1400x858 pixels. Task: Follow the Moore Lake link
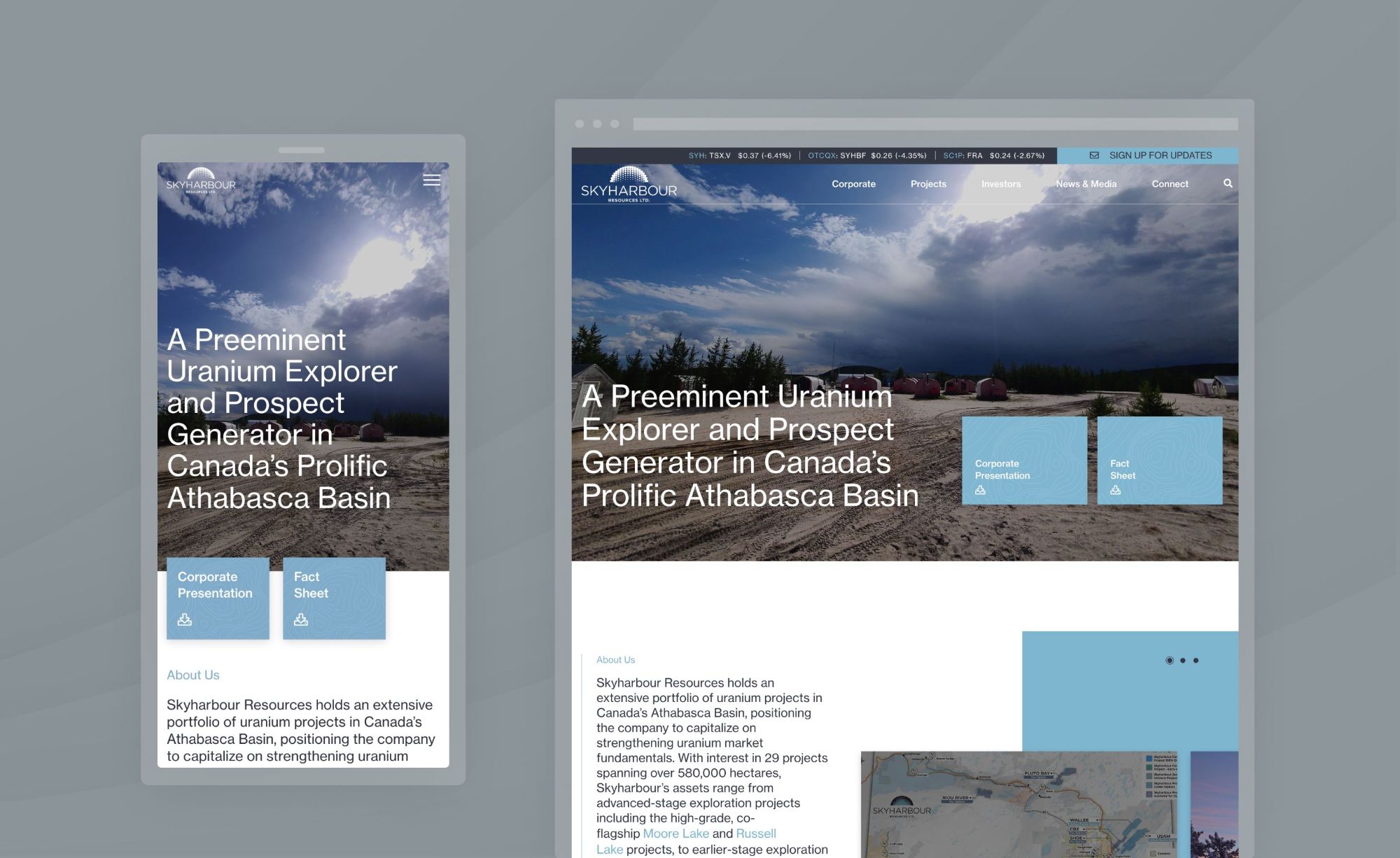(x=675, y=834)
